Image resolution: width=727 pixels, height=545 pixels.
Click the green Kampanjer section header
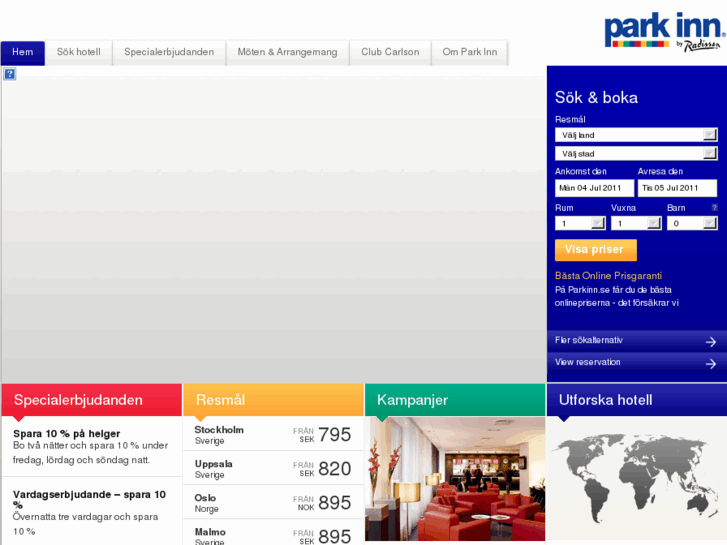(x=455, y=400)
